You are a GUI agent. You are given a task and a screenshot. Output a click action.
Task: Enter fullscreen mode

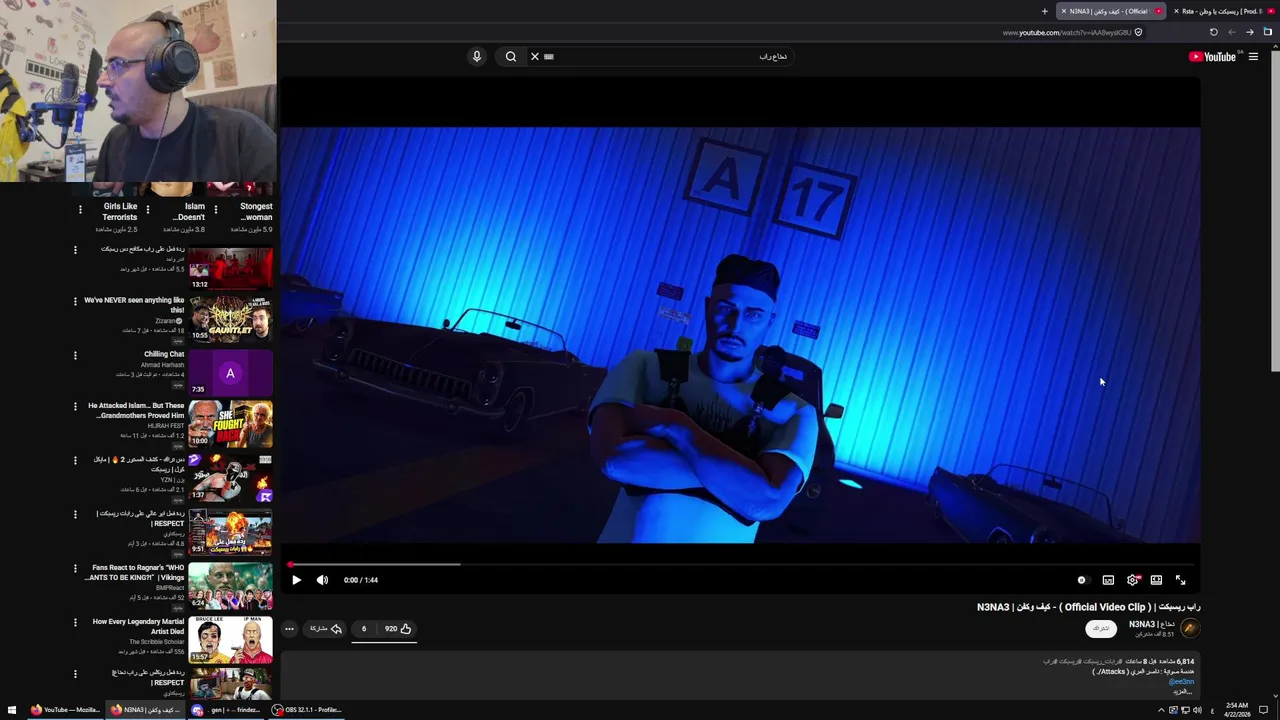[1180, 580]
